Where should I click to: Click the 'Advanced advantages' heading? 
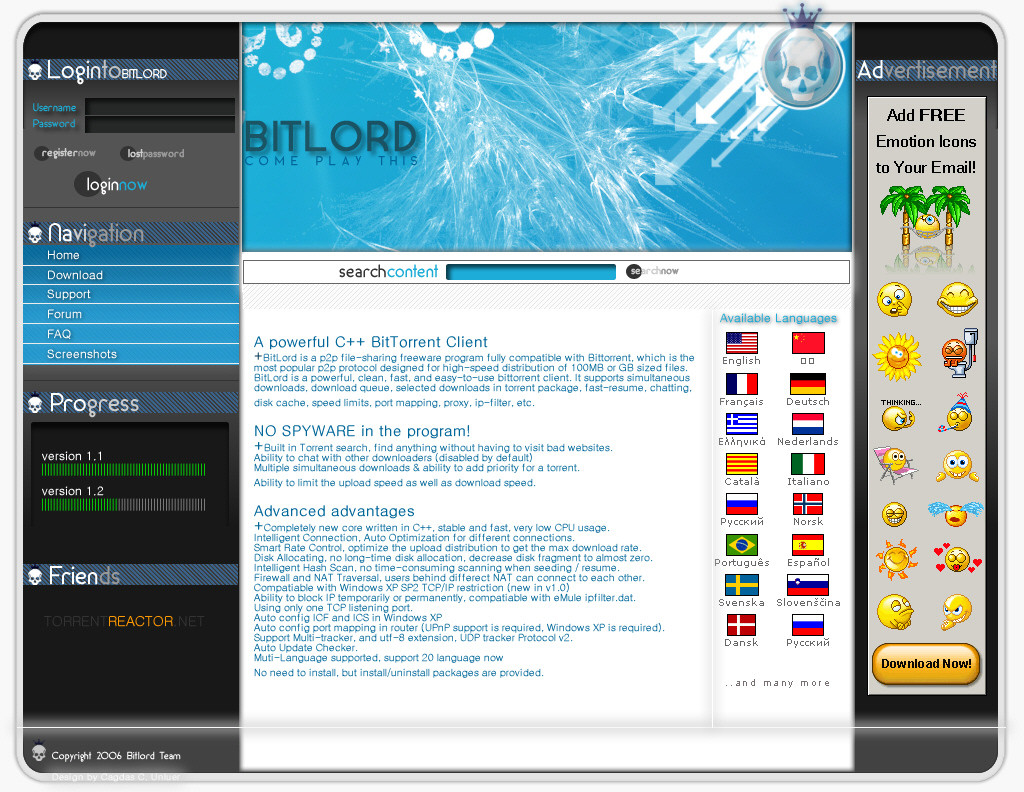pos(334,511)
